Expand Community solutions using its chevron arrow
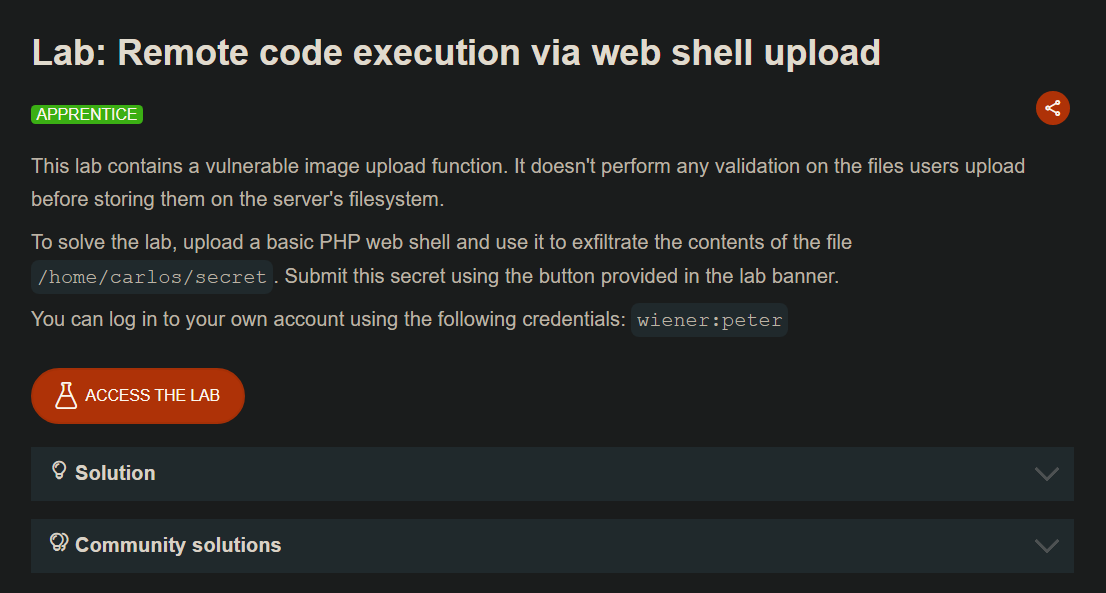 click(1046, 546)
